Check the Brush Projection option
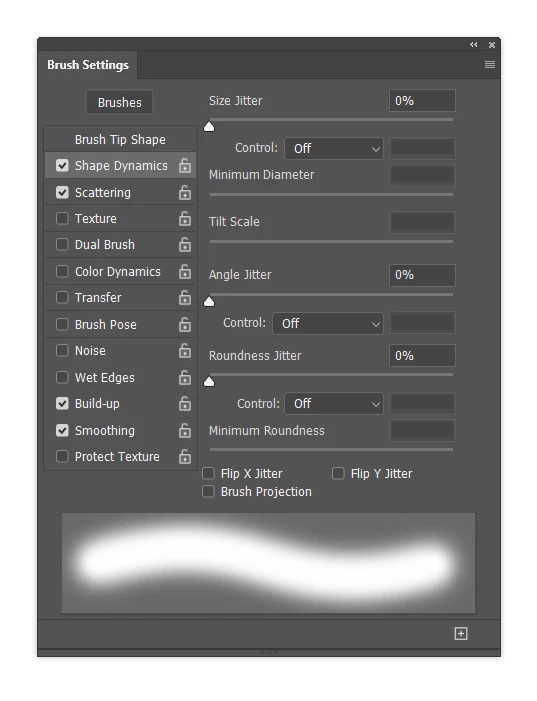The height and width of the screenshot is (701, 537). (208, 492)
